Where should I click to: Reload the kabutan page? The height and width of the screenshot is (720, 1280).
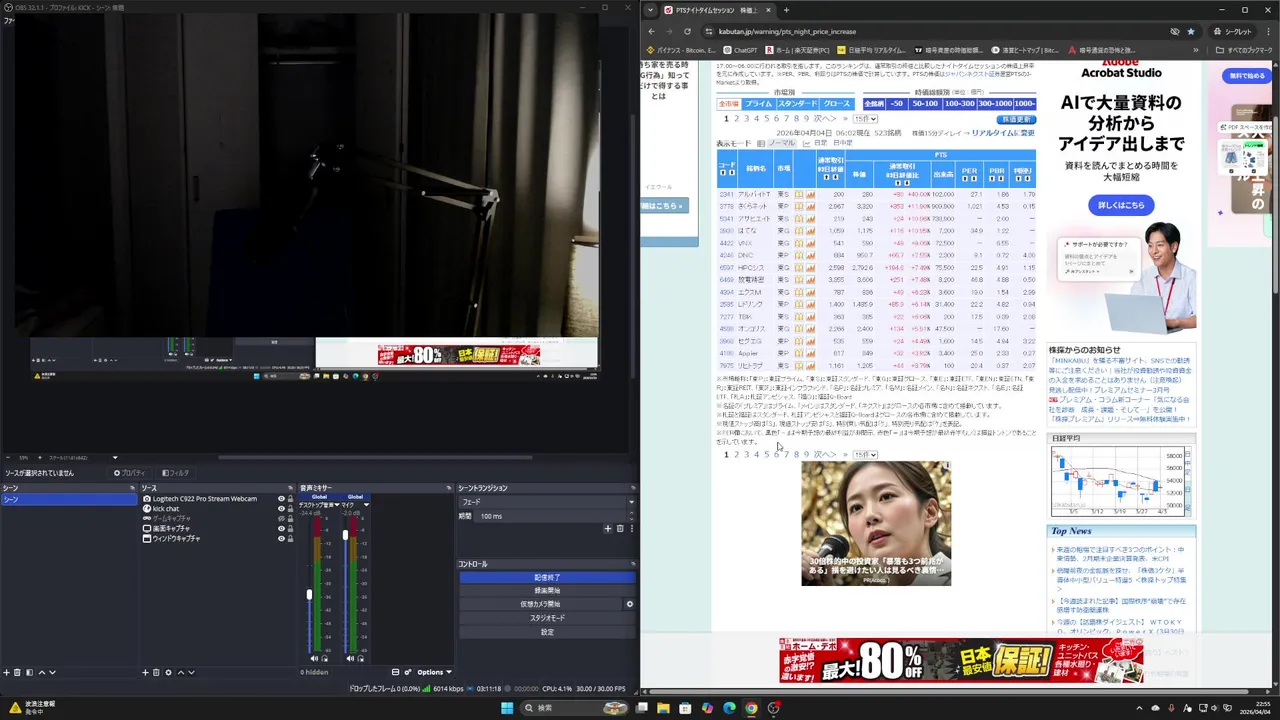[x=687, y=31]
